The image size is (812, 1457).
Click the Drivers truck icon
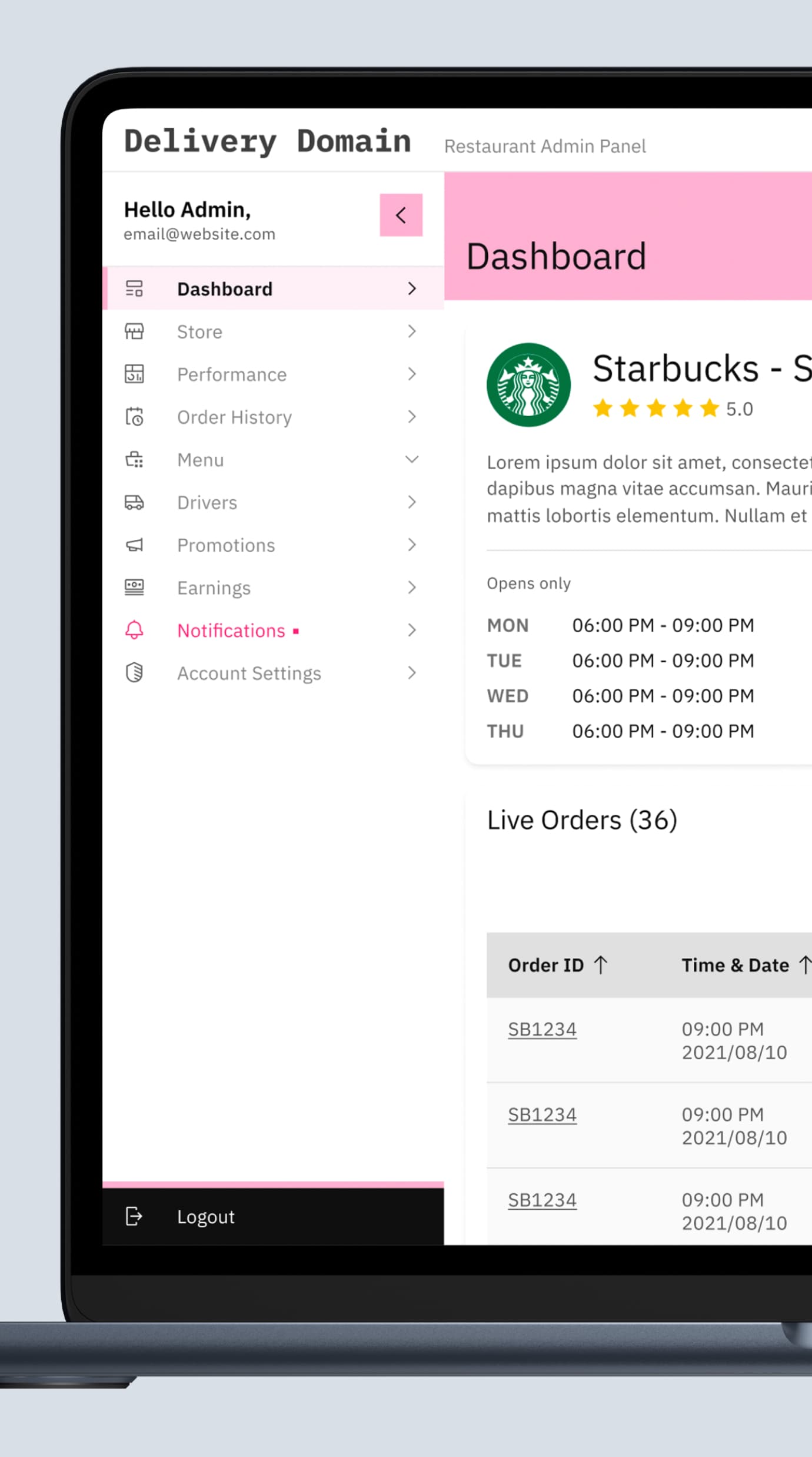coord(134,502)
